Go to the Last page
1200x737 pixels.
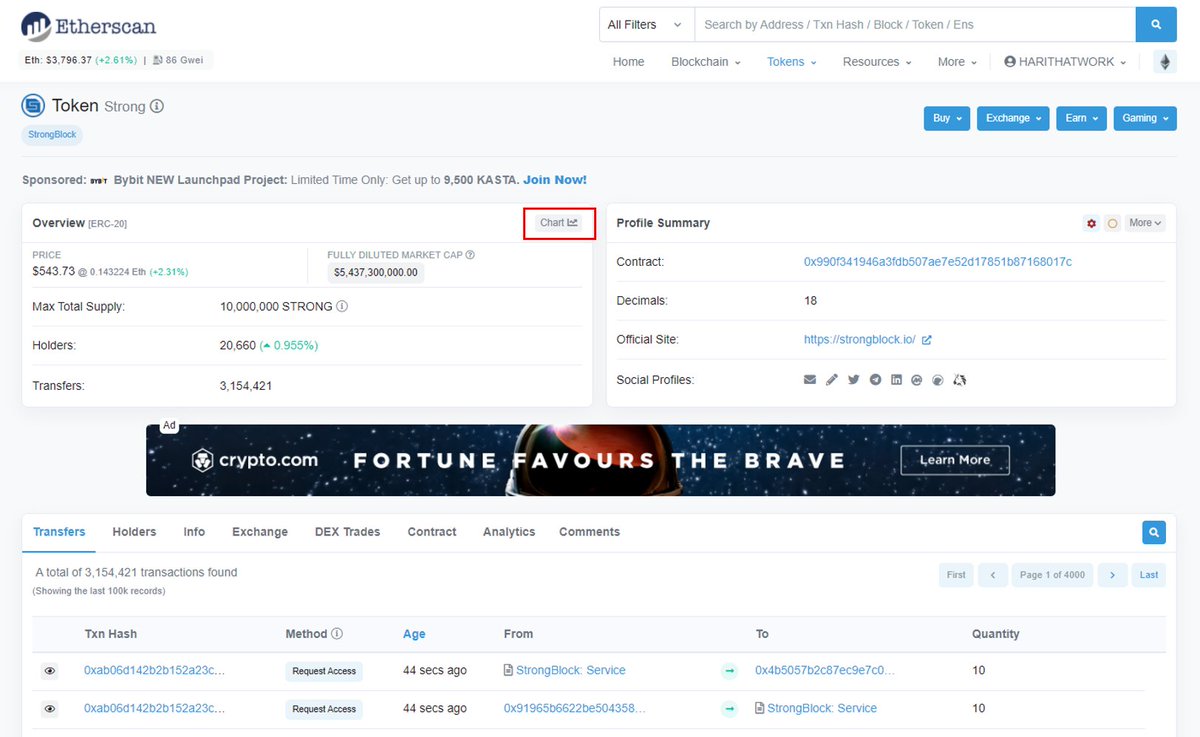pyautogui.click(x=1149, y=575)
